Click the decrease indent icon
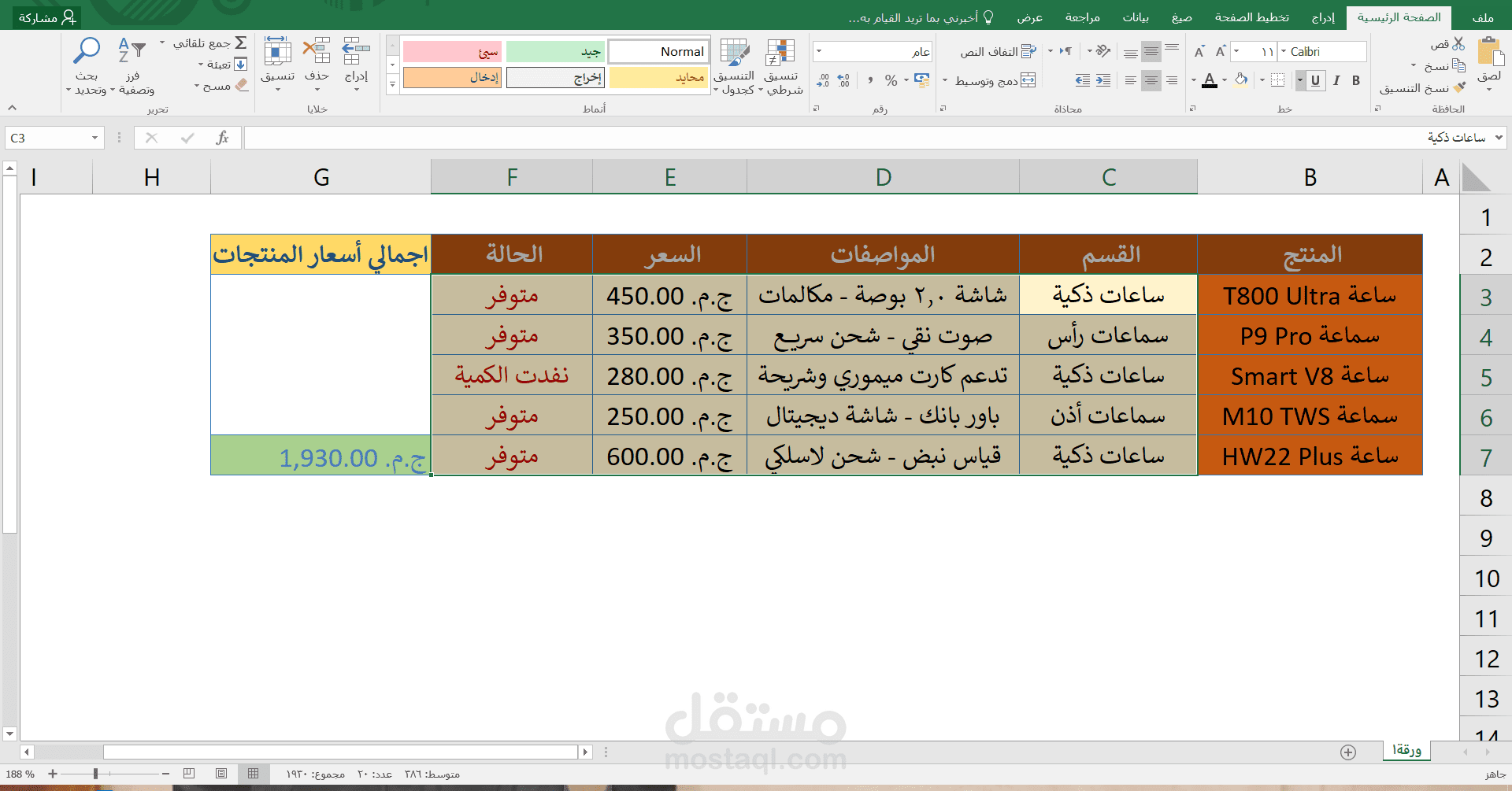The height and width of the screenshot is (791, 1512). 1103,80
